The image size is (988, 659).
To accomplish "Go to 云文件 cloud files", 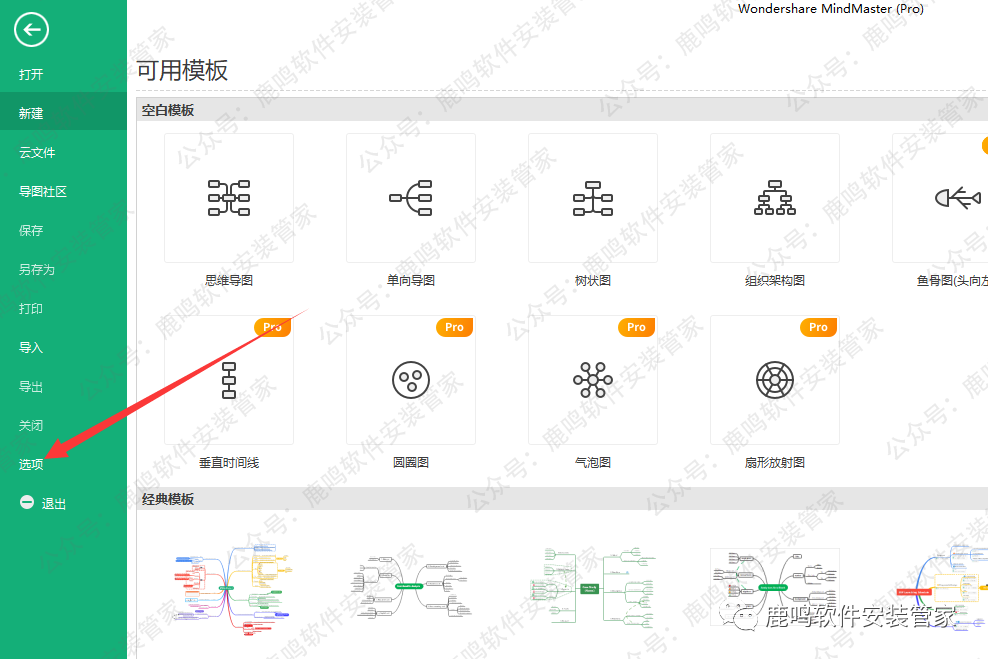I will point(37,153).
